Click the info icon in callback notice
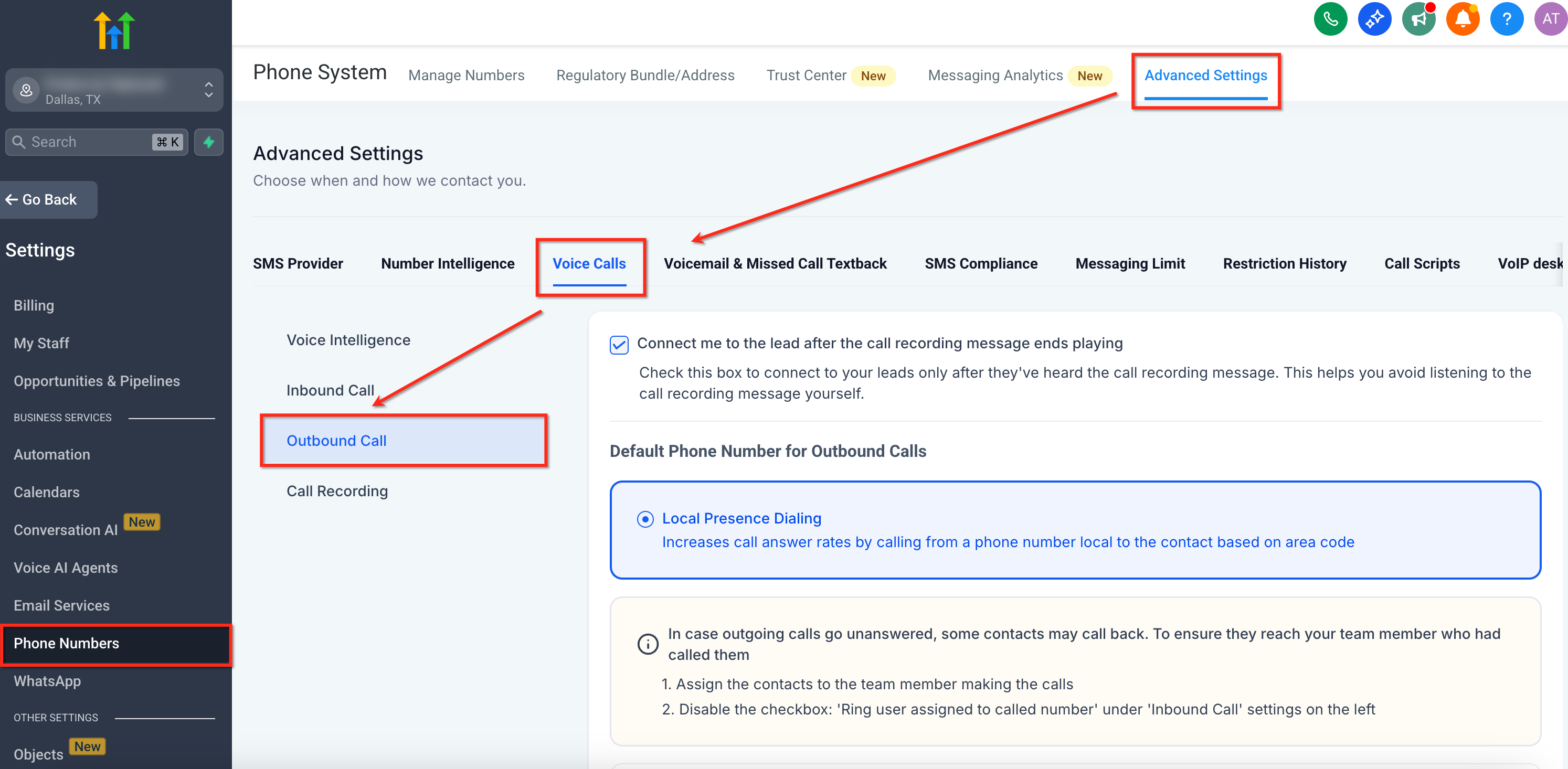 648,644
